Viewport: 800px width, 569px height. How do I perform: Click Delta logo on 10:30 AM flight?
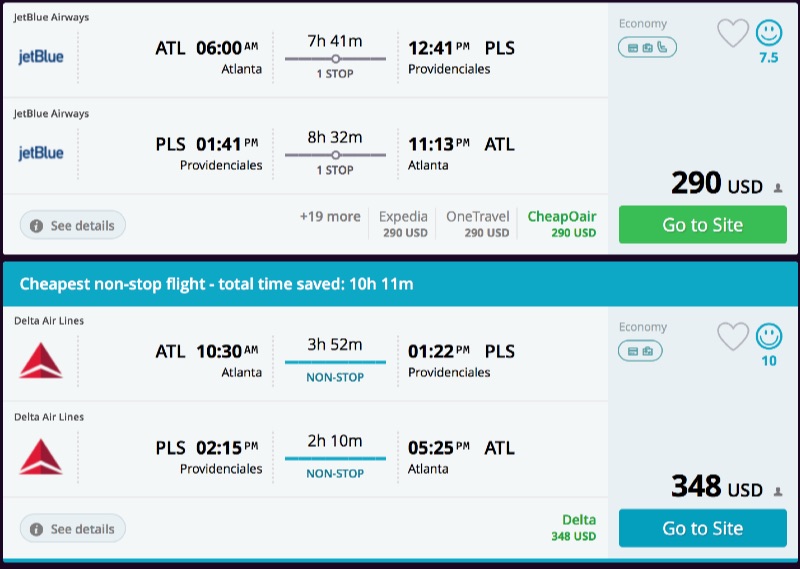[x=41, y=360]
